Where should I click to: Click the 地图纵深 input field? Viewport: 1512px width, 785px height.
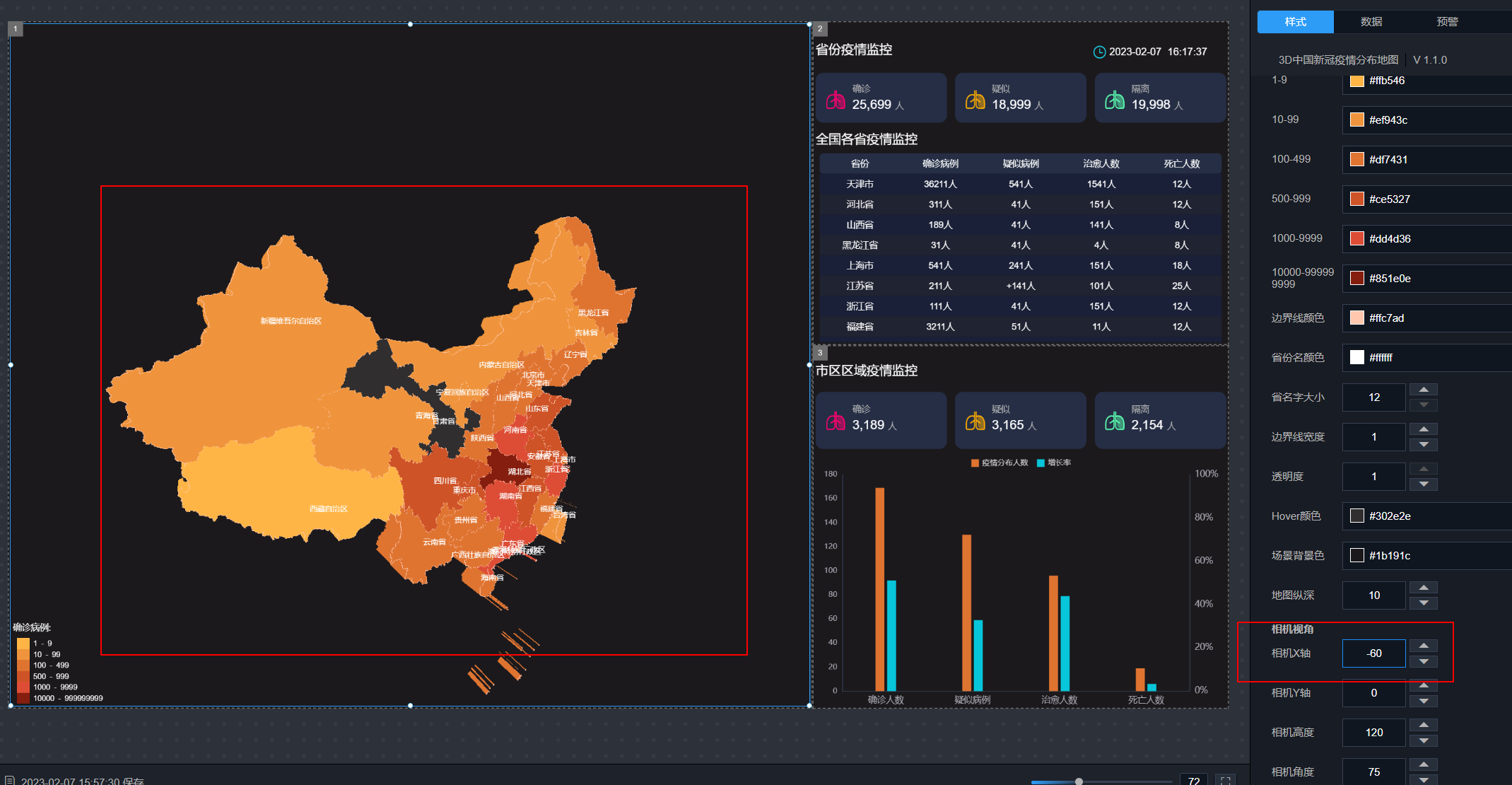(x=1374, y=595)
